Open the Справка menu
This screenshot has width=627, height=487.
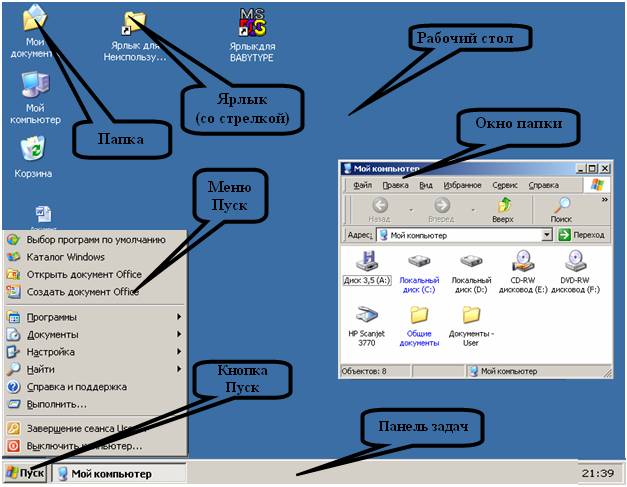[x=543, y=185]
